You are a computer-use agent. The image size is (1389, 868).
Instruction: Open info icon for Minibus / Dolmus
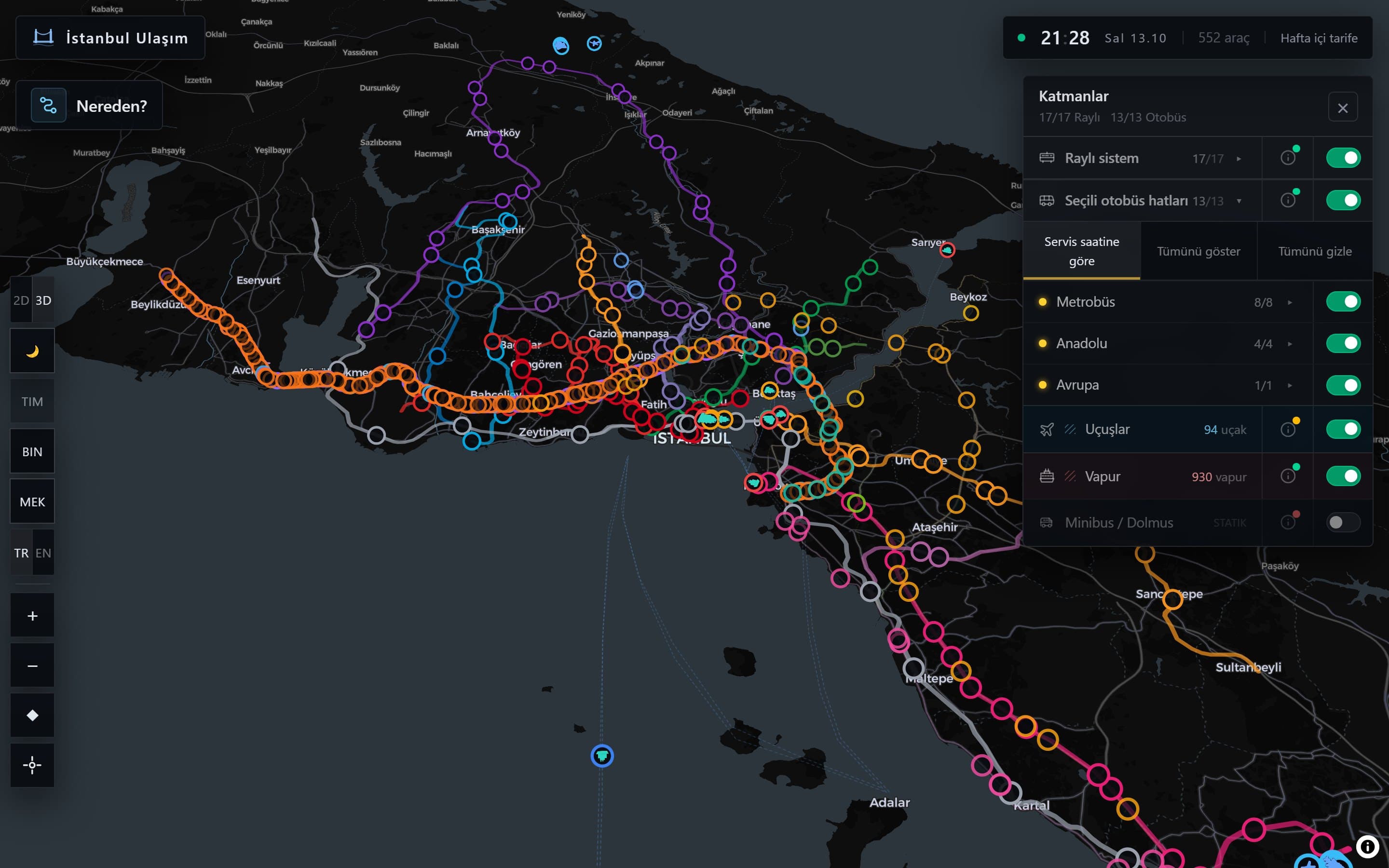1287,522
